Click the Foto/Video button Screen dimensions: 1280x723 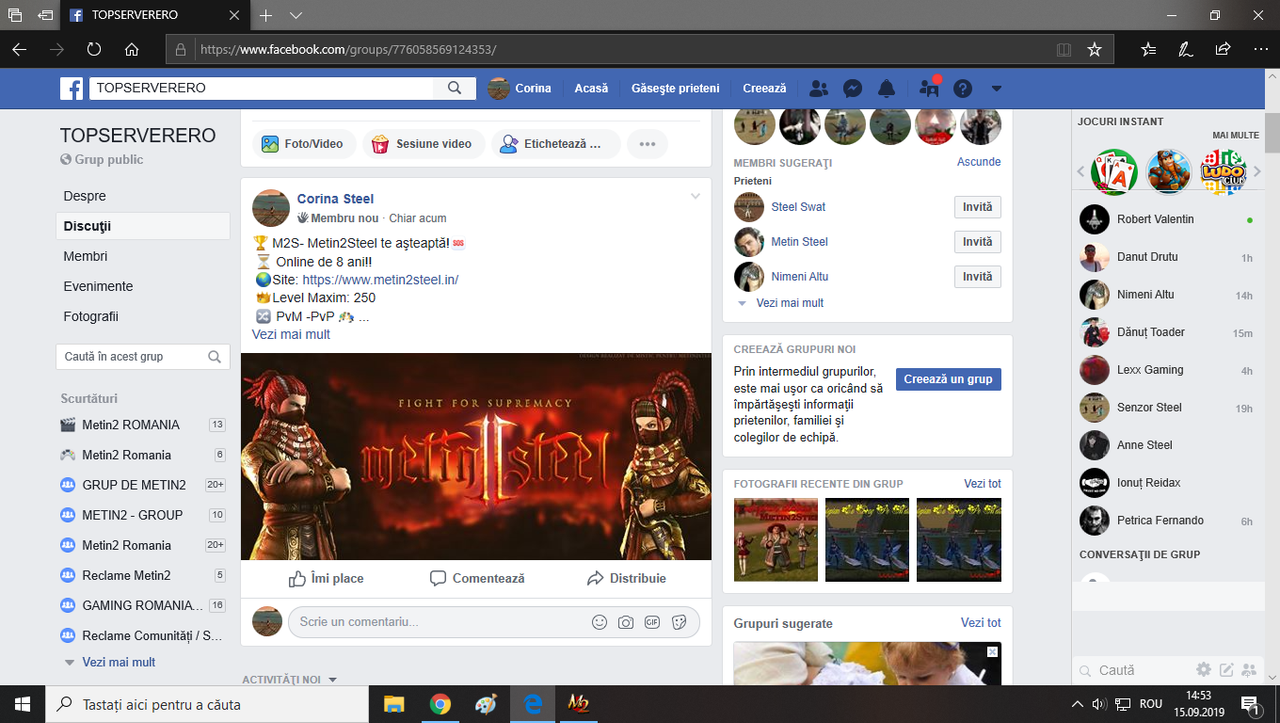click(x=303, y=144)
